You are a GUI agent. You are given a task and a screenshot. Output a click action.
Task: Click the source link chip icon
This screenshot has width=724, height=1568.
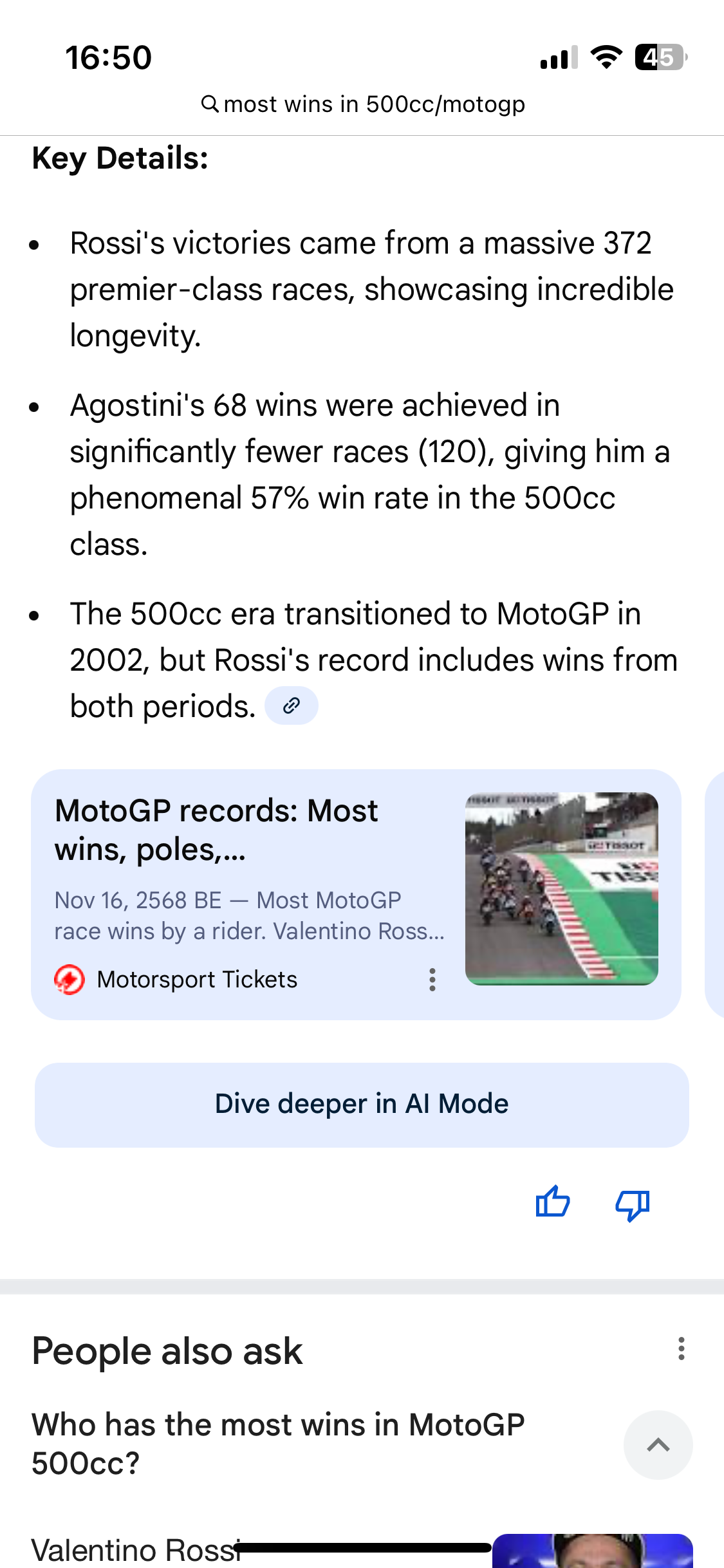[x=292, y=705]
